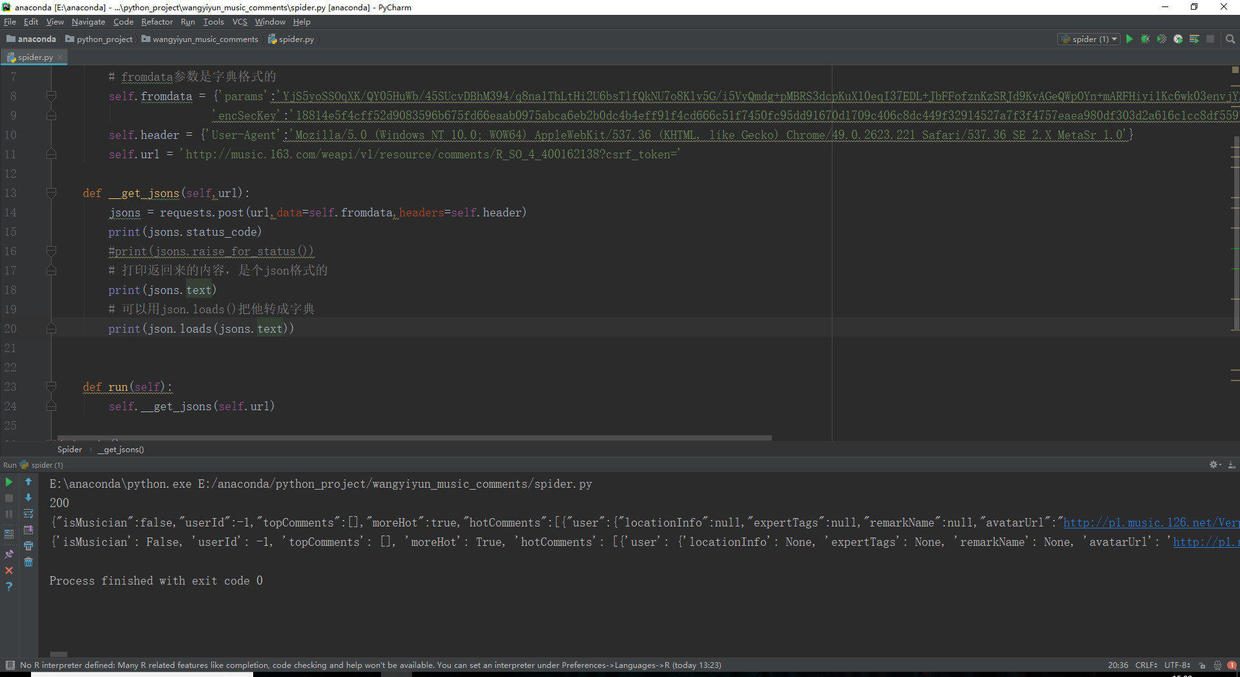
Task: Open the spider (1) run configuration dropdown
Action: click(1089, 39)
